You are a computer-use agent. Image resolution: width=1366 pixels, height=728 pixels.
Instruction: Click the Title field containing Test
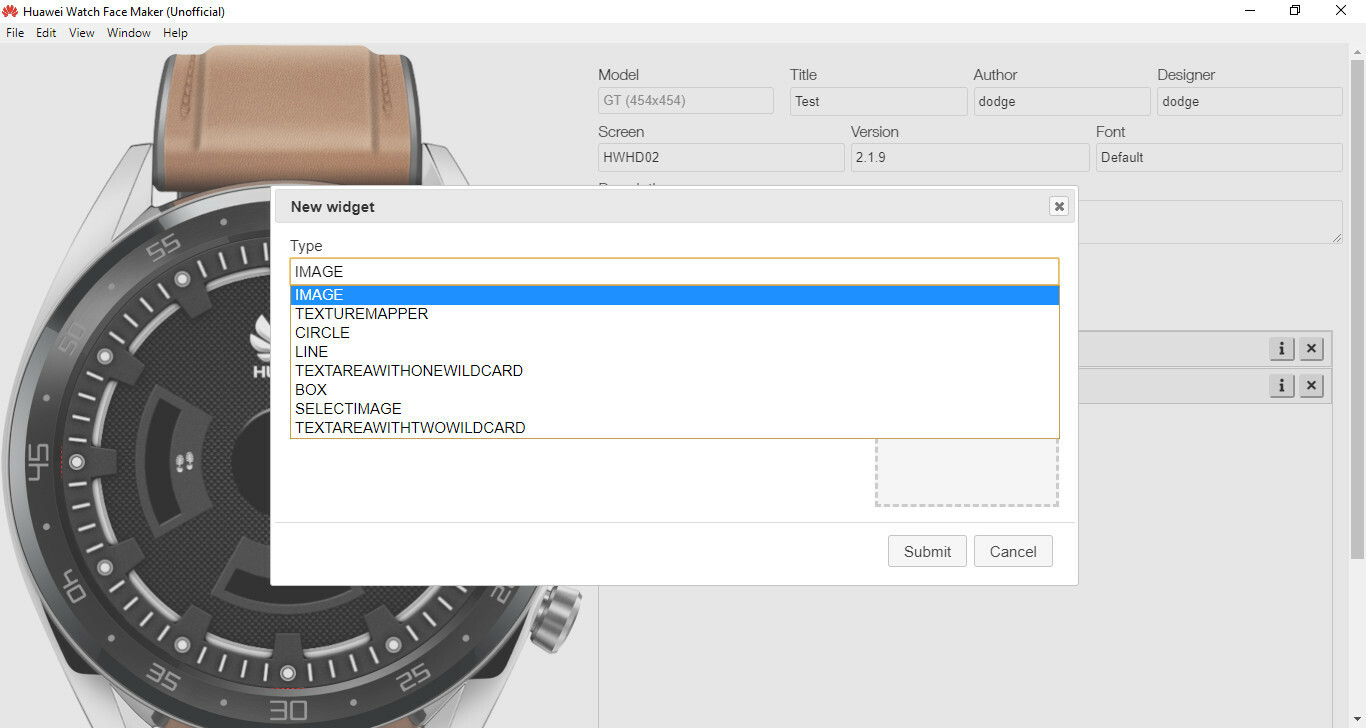tap(879, 101)
